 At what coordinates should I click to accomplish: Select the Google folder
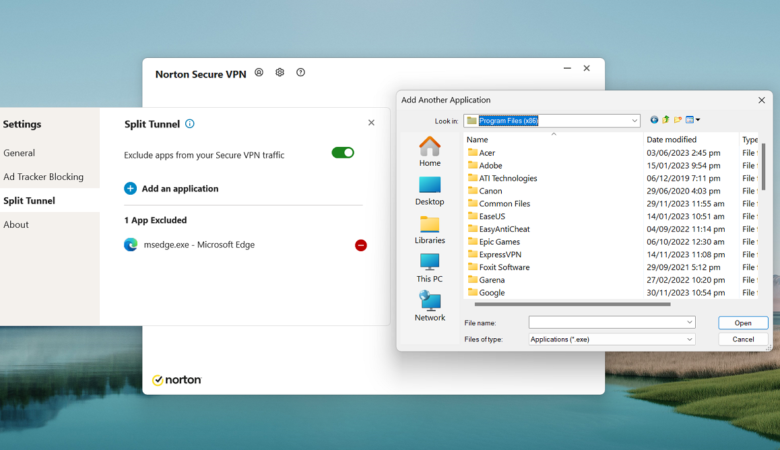(x=487, y=293)
